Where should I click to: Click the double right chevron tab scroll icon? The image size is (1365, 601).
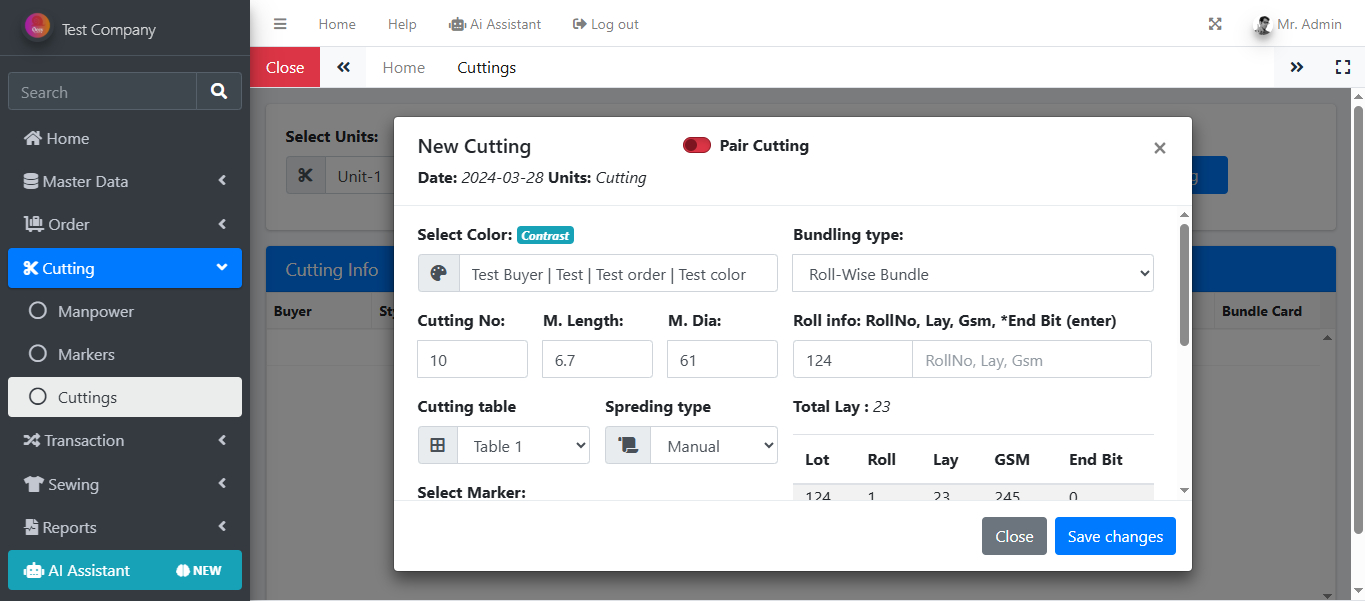coord(1297,67)
